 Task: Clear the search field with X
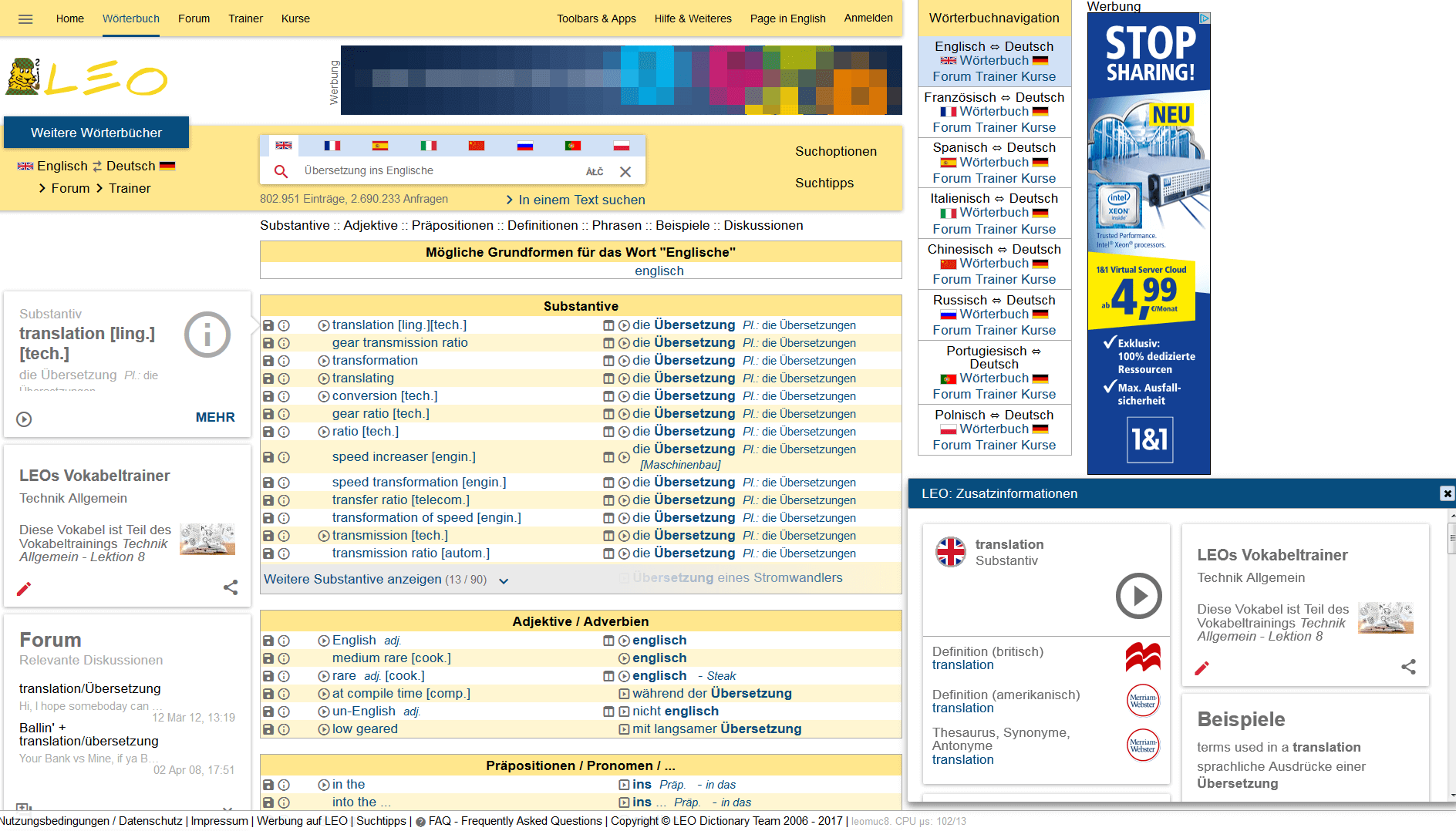click(x=625, y=171)
